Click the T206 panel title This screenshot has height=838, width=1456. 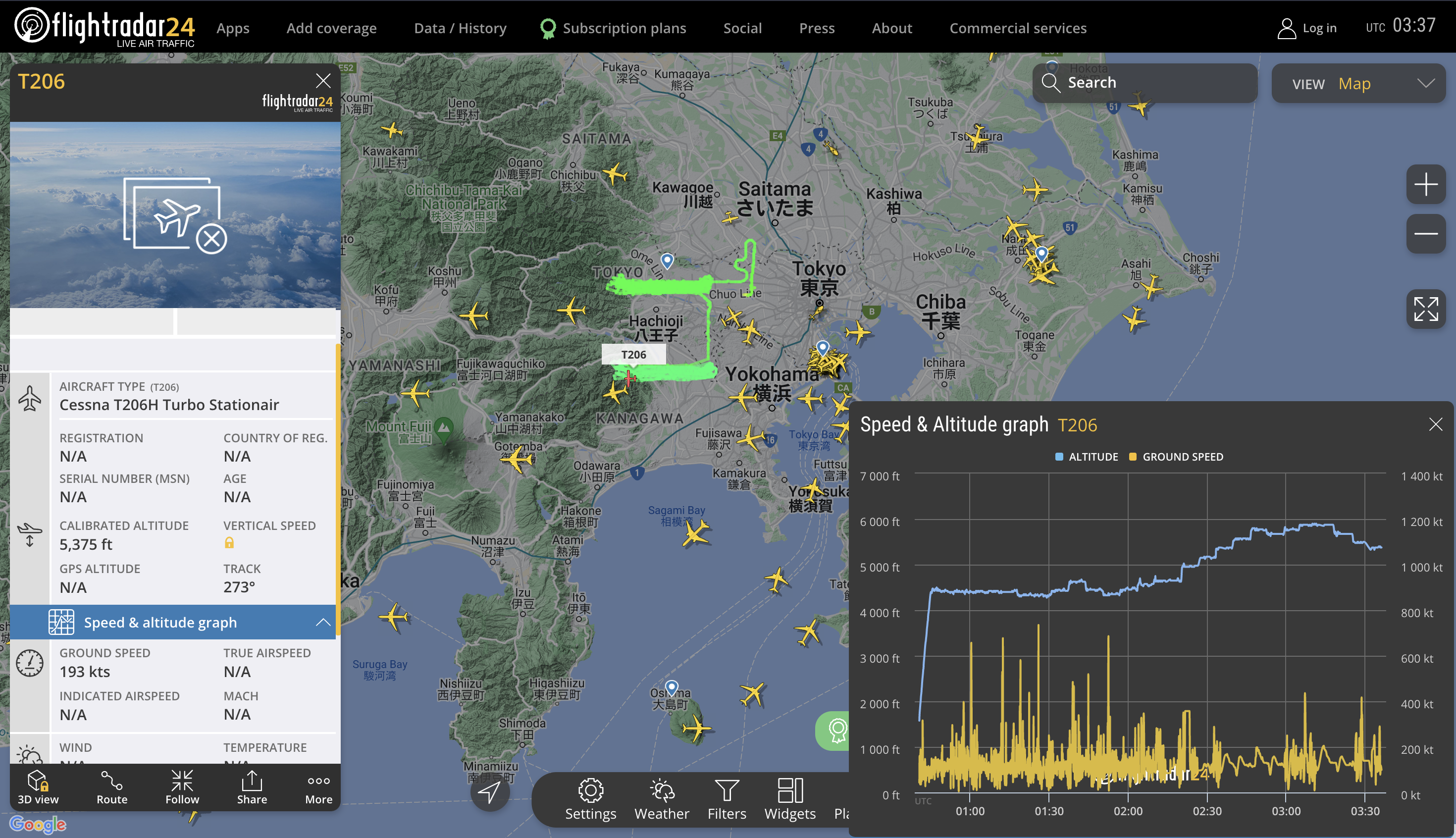tap(42, 81)
